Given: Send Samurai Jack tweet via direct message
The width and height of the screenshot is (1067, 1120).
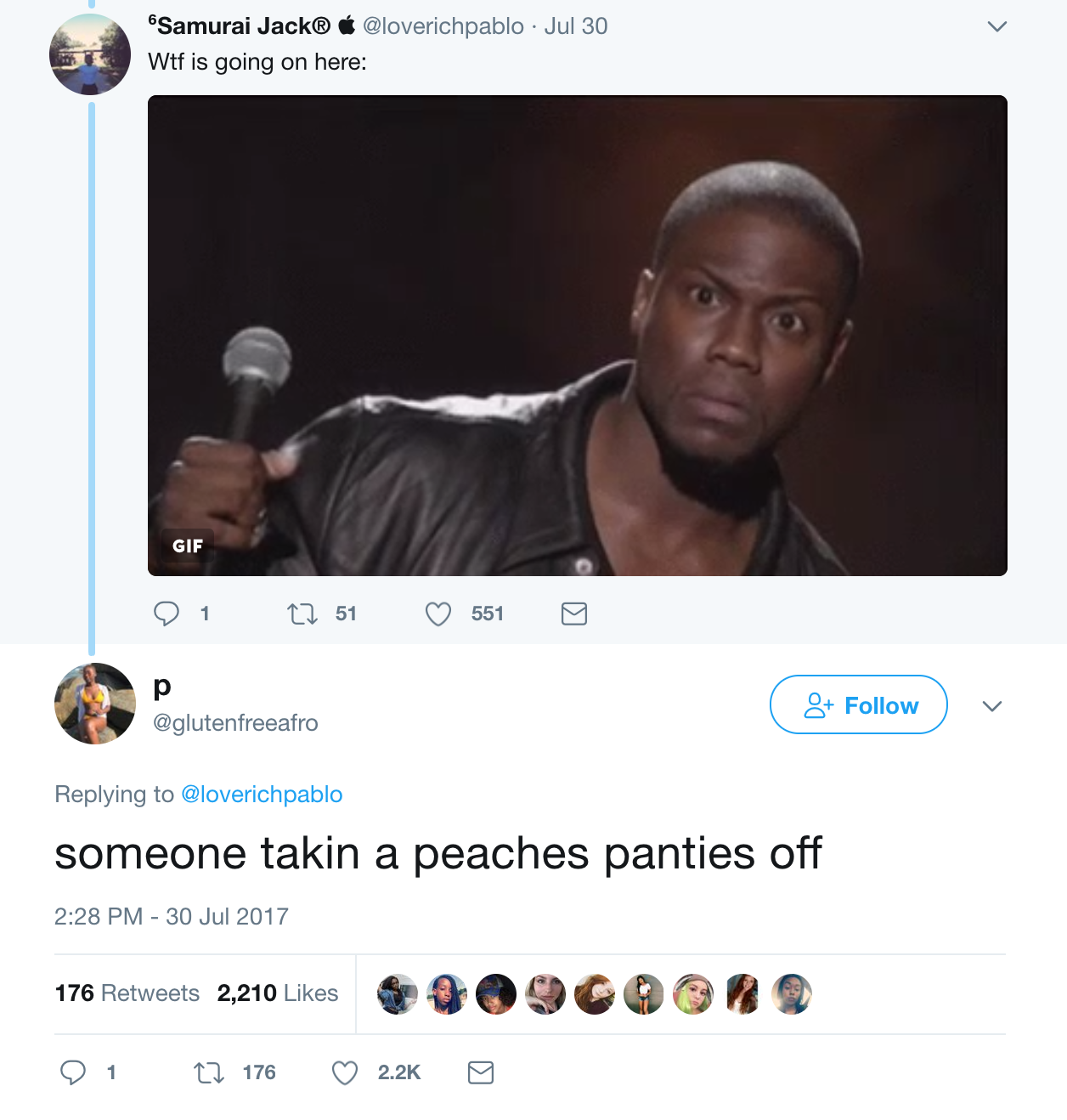Looking at the screenshot, I should pyautogui.click(x=574, y=614).
